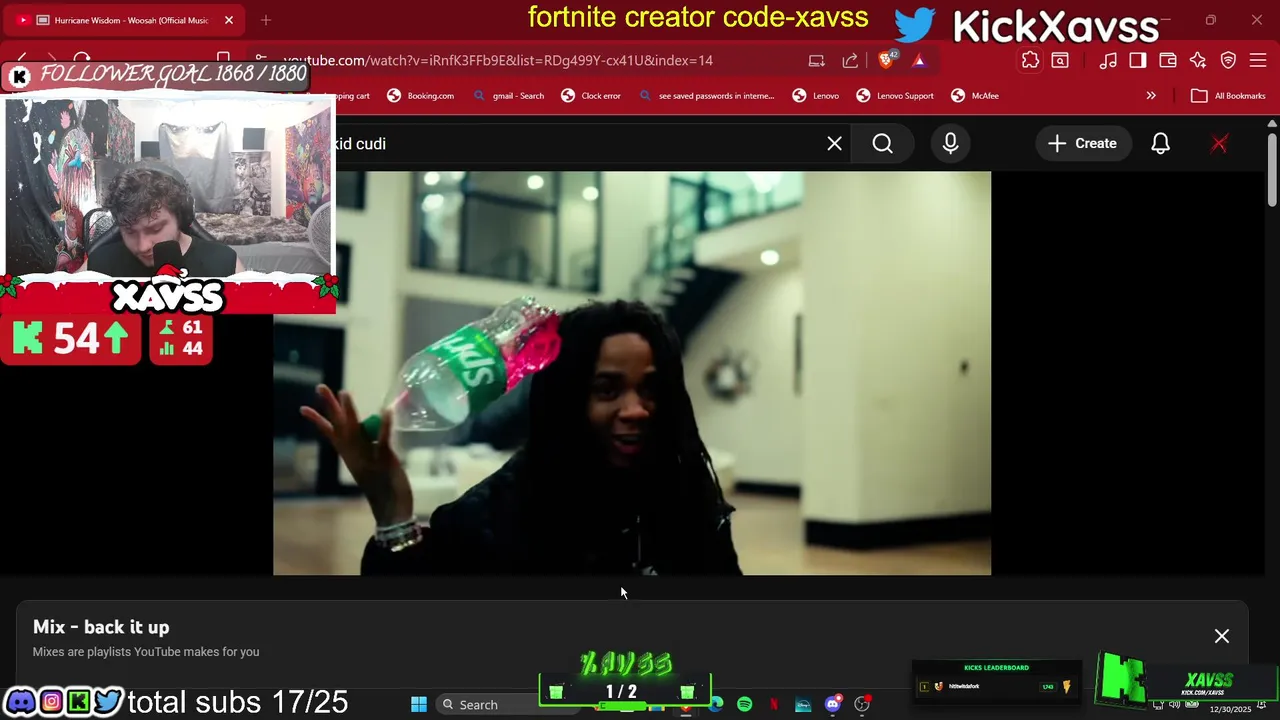Open Leo AI sparkle icon

click(1198, 60)
